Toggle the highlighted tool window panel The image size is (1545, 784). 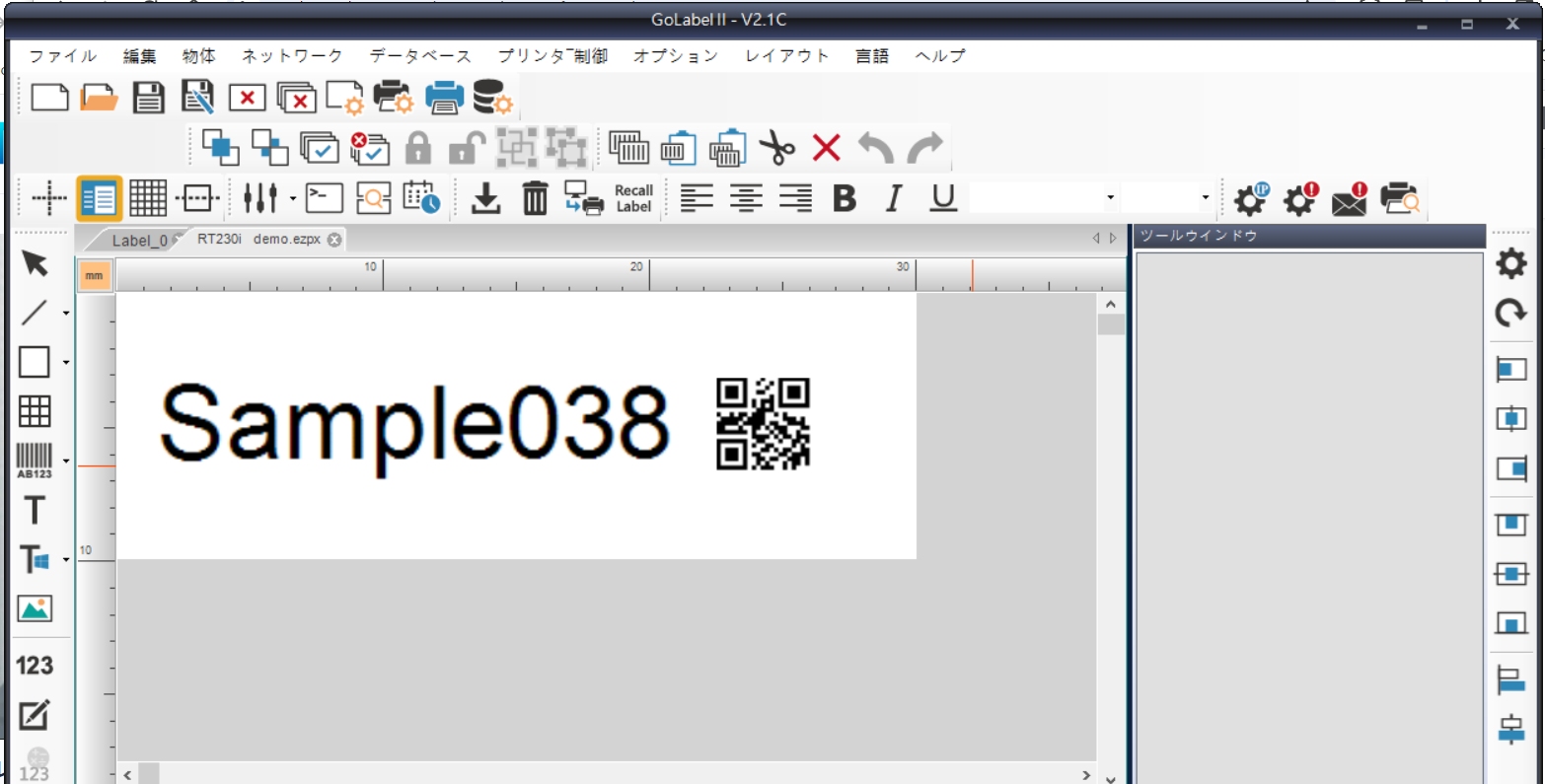pos(99,198)
